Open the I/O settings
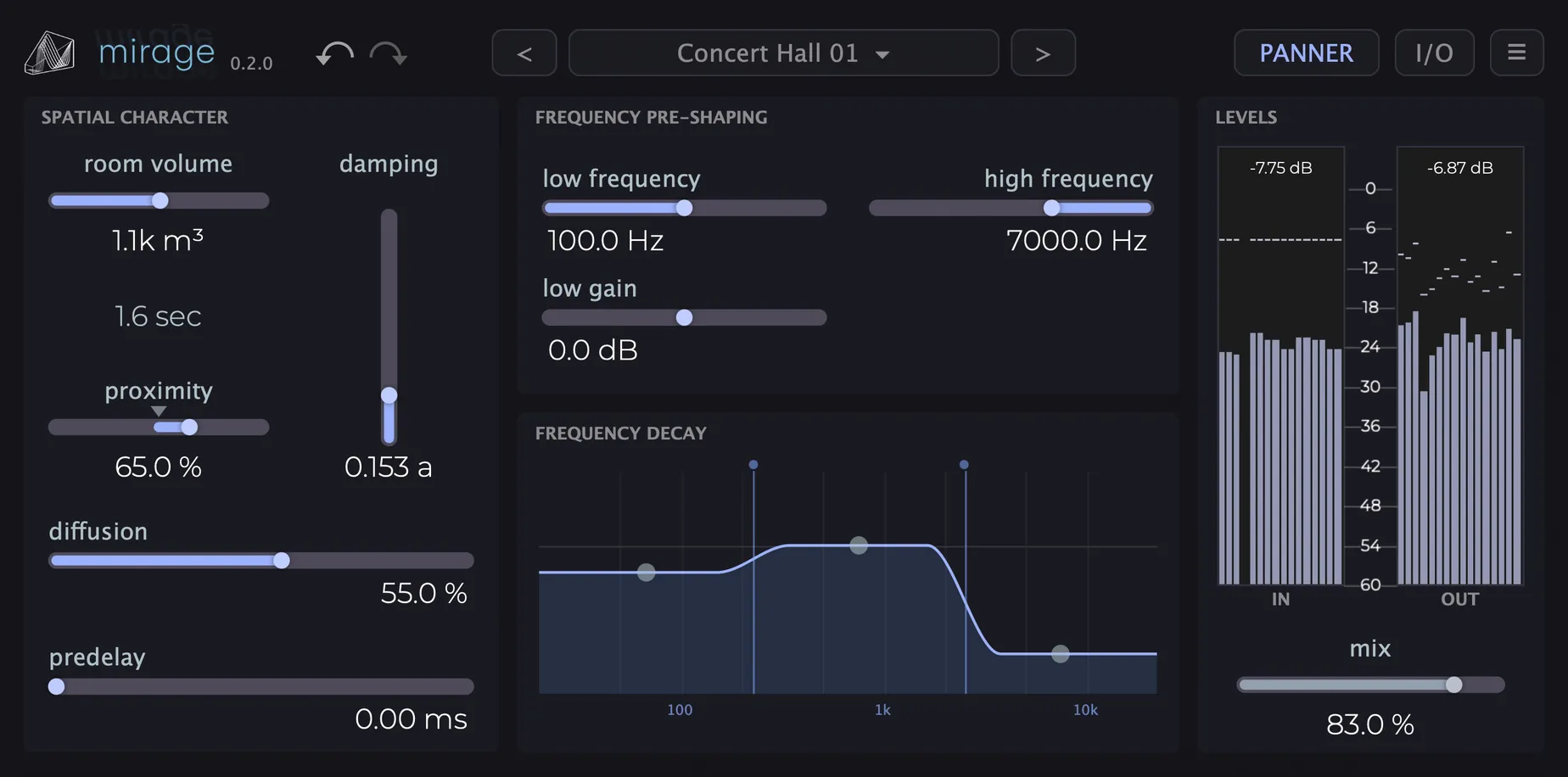The width and height of the screenshot is (1568, 777). pyautogui.click(x=1434, y=53)
